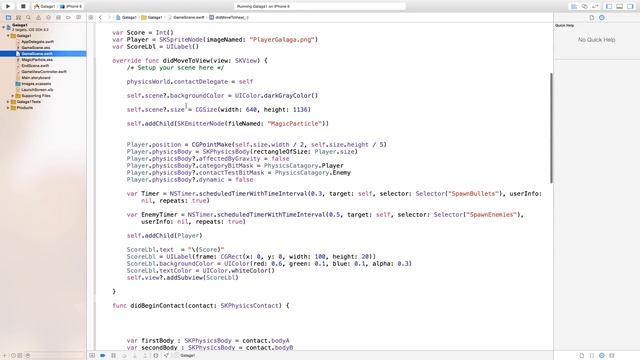The width and height of the screenshot is (640, 360).
Task: Open GameViewController.swift file
Action: 44,71
